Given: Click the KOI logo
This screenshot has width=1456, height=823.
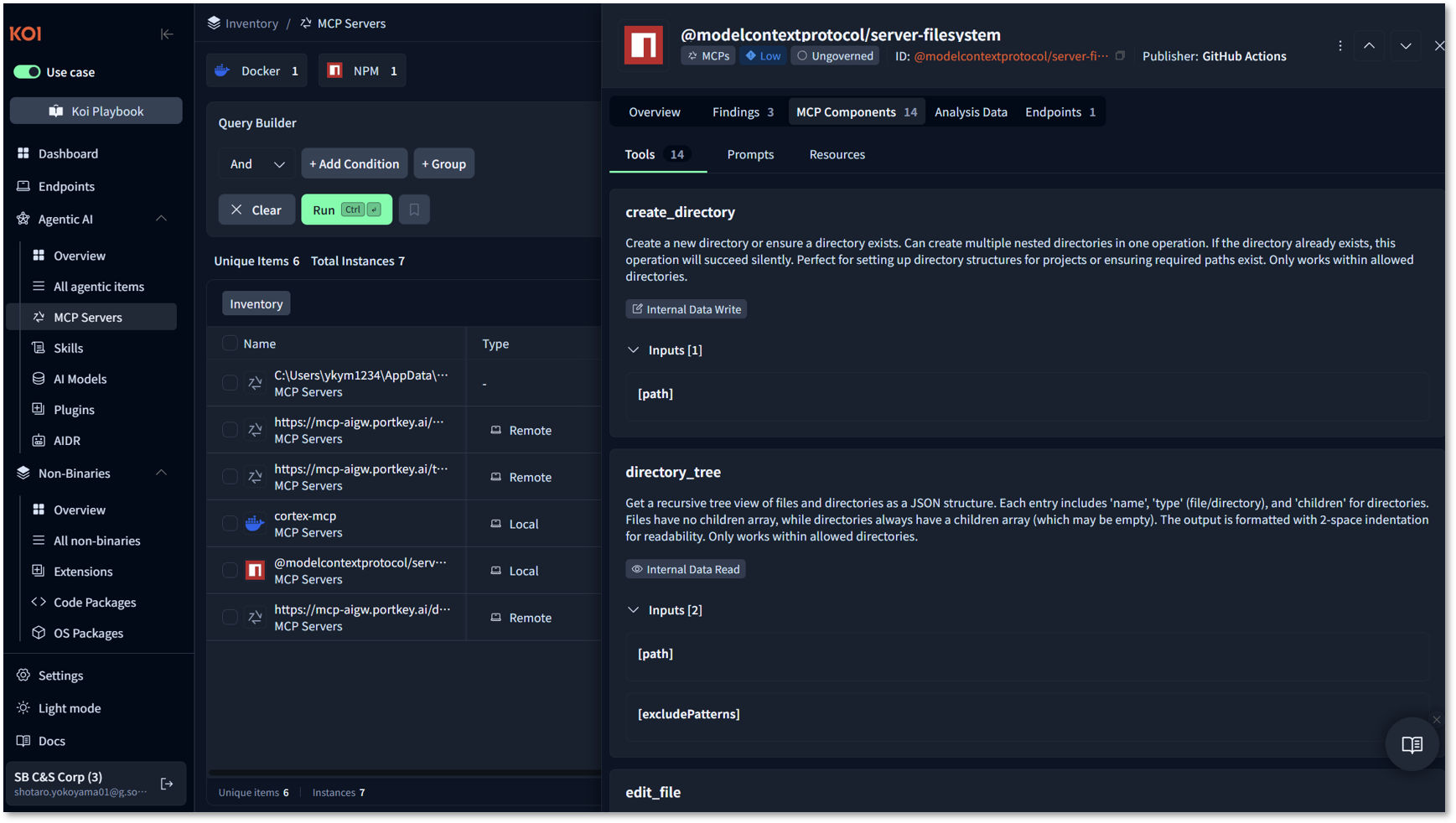Looking at the screenshot, I should click(25, 34).
